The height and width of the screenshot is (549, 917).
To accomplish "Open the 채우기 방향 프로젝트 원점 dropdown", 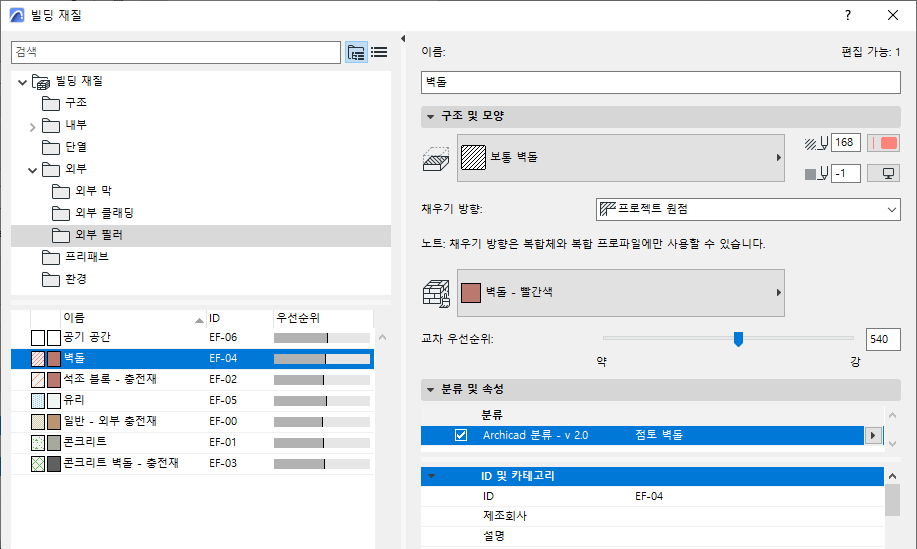I will tap(748, 209).
